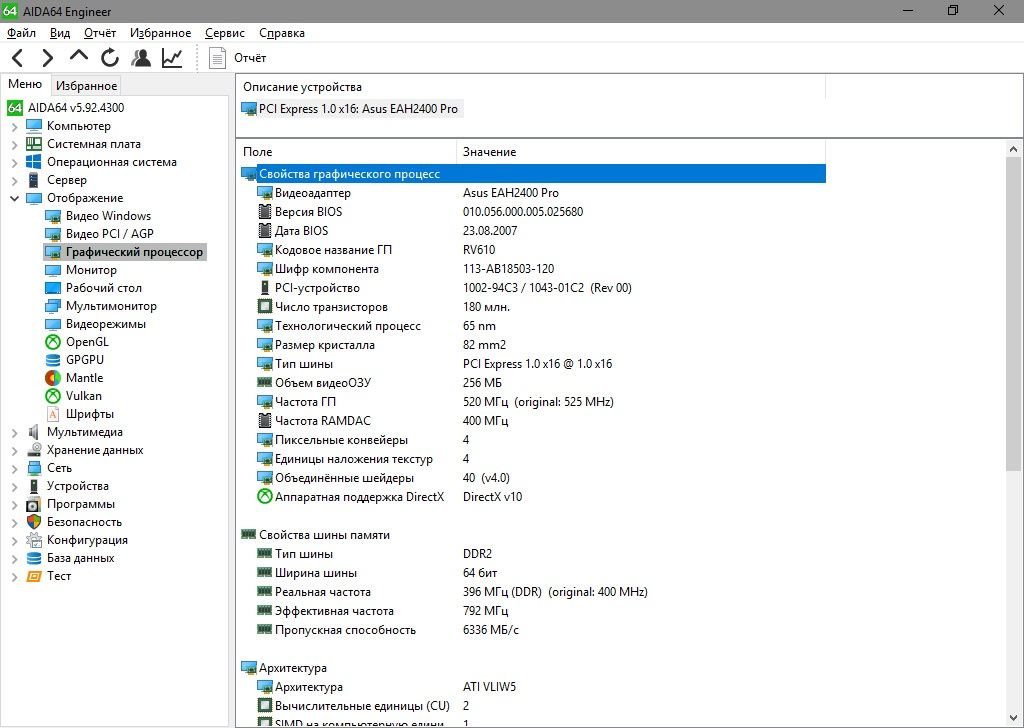1024x728 pixels.
Task: Select Монитор in the tree
Action: [91, 270]
